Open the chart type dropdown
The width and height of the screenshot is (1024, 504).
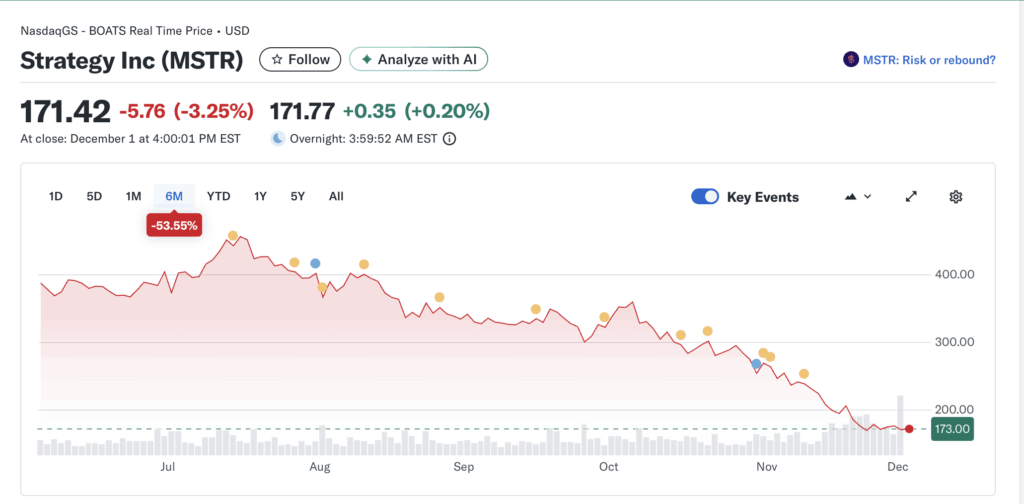coord(858,197)
